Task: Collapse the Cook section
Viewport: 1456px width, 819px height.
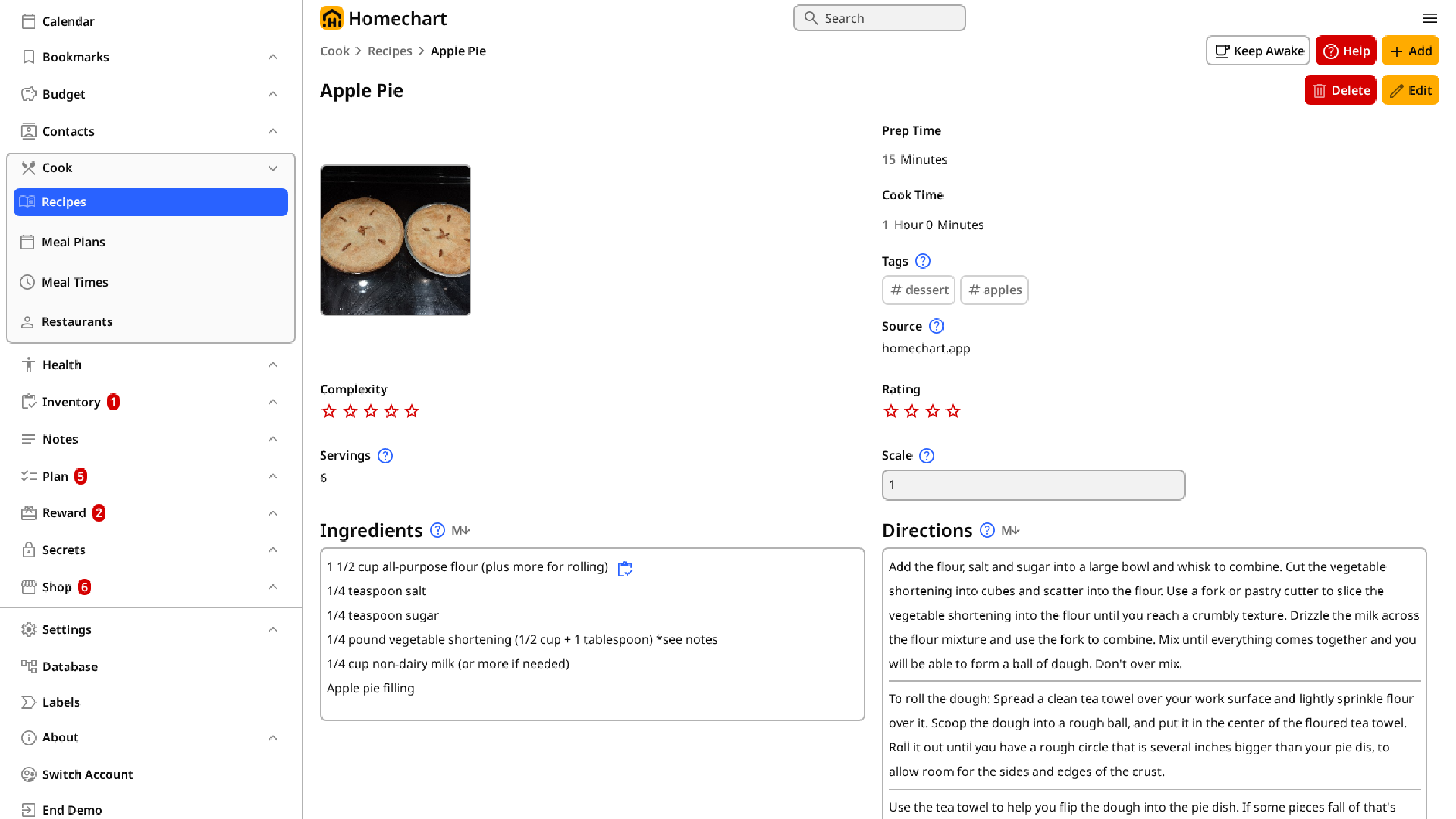Action: [x=273, y=168]
